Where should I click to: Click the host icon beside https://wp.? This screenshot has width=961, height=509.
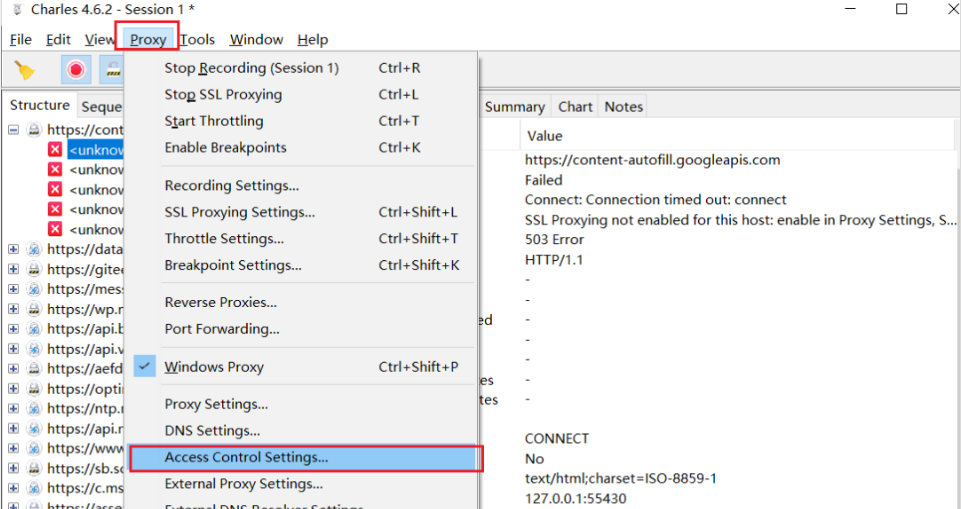(34, 309)
